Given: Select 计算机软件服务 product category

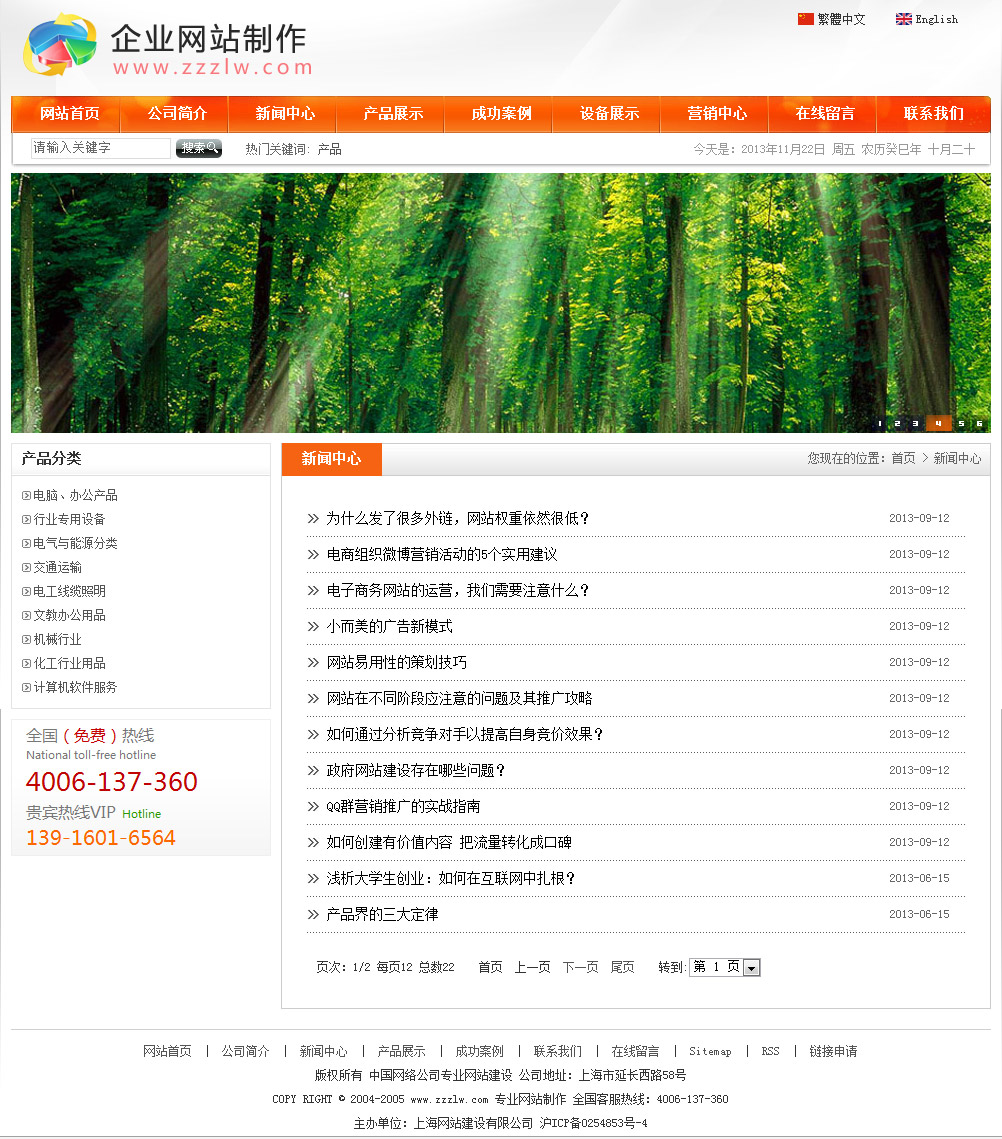Looking at the screenshot, I should click(75, 687).
